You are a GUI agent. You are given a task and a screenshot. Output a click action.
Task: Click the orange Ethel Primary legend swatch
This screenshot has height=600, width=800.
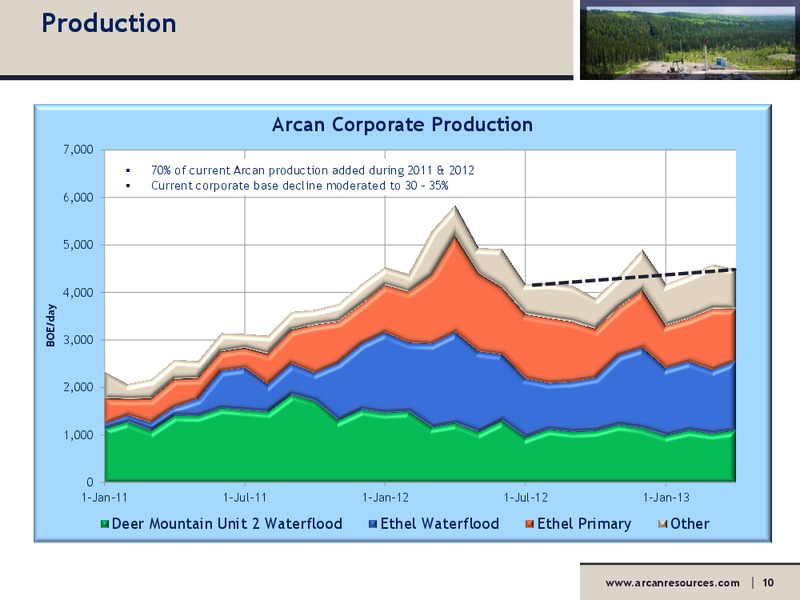[x=530, y=524]
